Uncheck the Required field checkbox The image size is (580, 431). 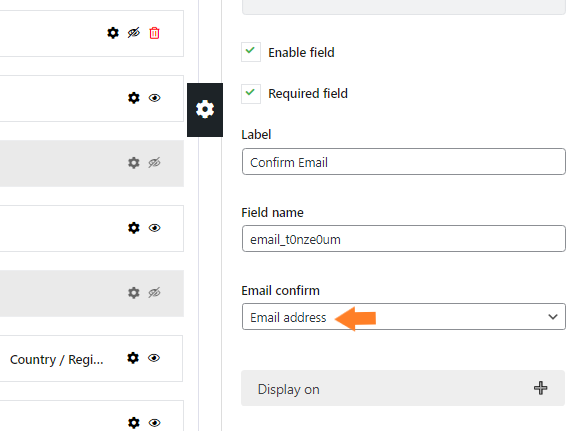coord(251,94)
